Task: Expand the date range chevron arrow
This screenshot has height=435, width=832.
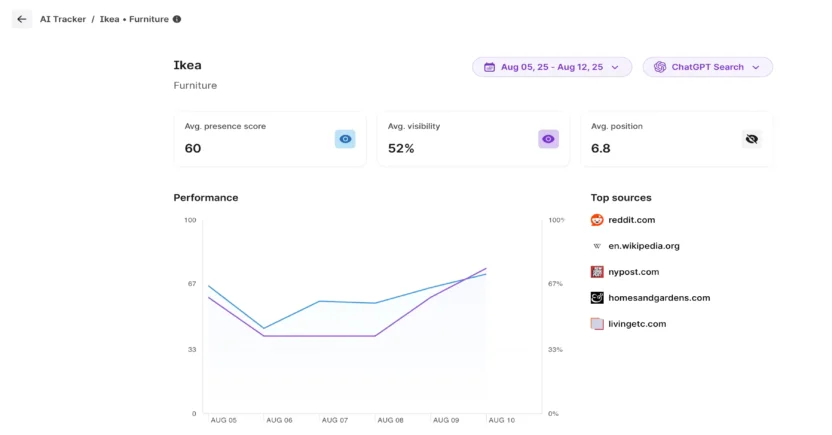Action: (615, 67)
